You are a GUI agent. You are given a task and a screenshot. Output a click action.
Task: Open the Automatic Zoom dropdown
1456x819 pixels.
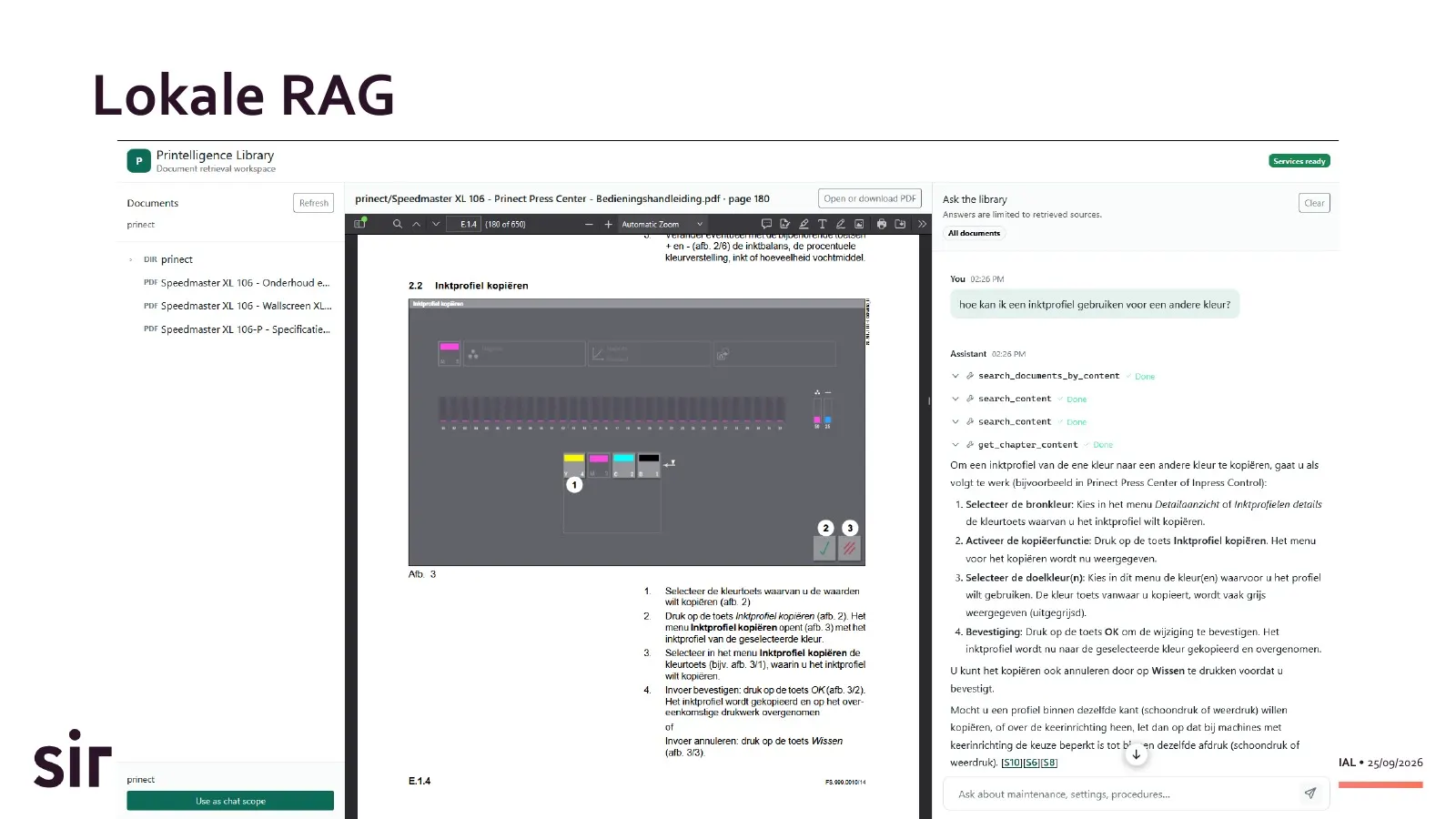click(662, 224)
